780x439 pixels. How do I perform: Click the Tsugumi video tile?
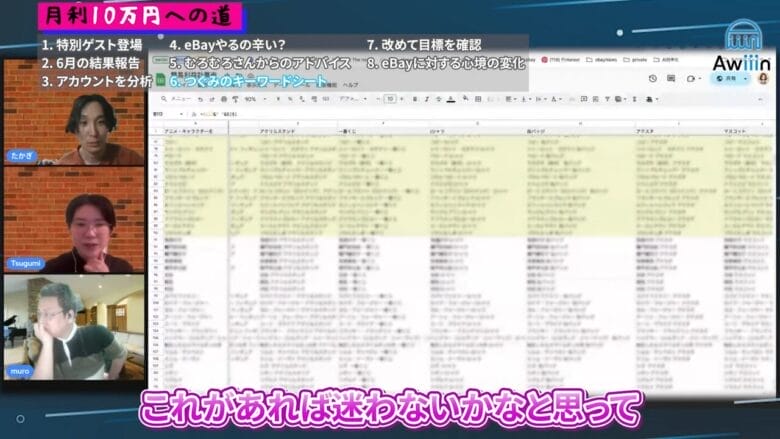[74, 220]
